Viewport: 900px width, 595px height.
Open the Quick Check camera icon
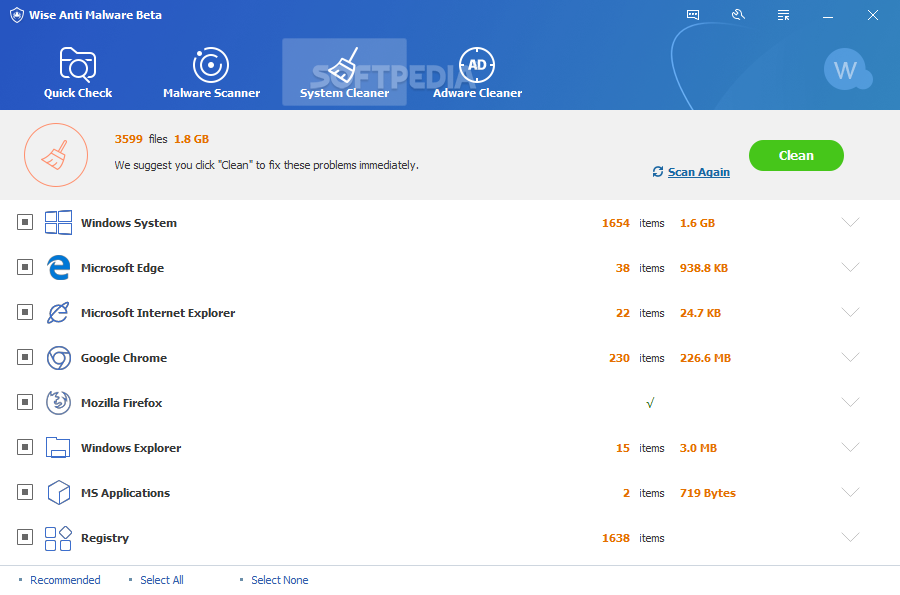[x=77, y=64]
